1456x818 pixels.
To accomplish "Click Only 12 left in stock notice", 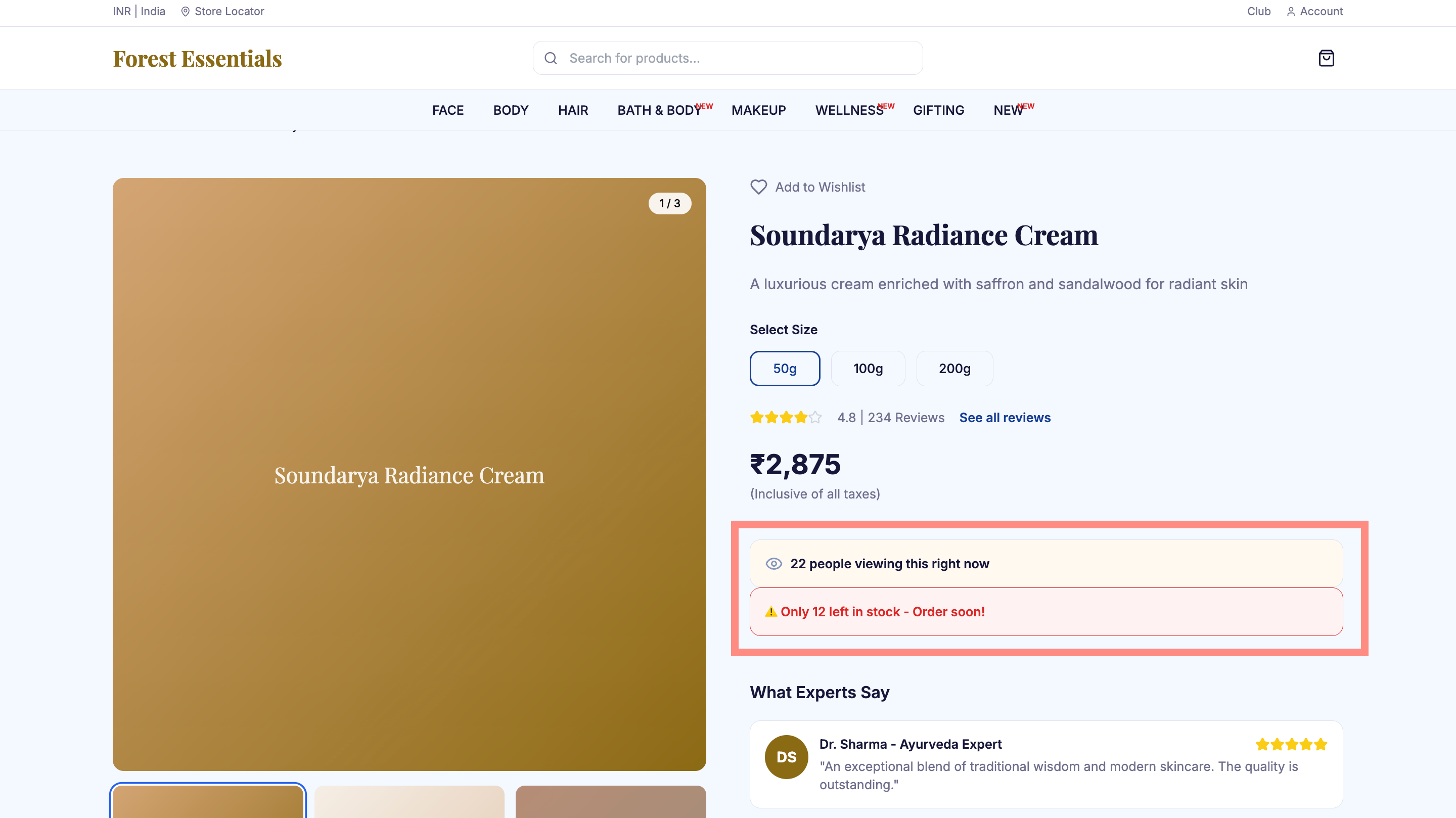I will [x=883, y=612].
